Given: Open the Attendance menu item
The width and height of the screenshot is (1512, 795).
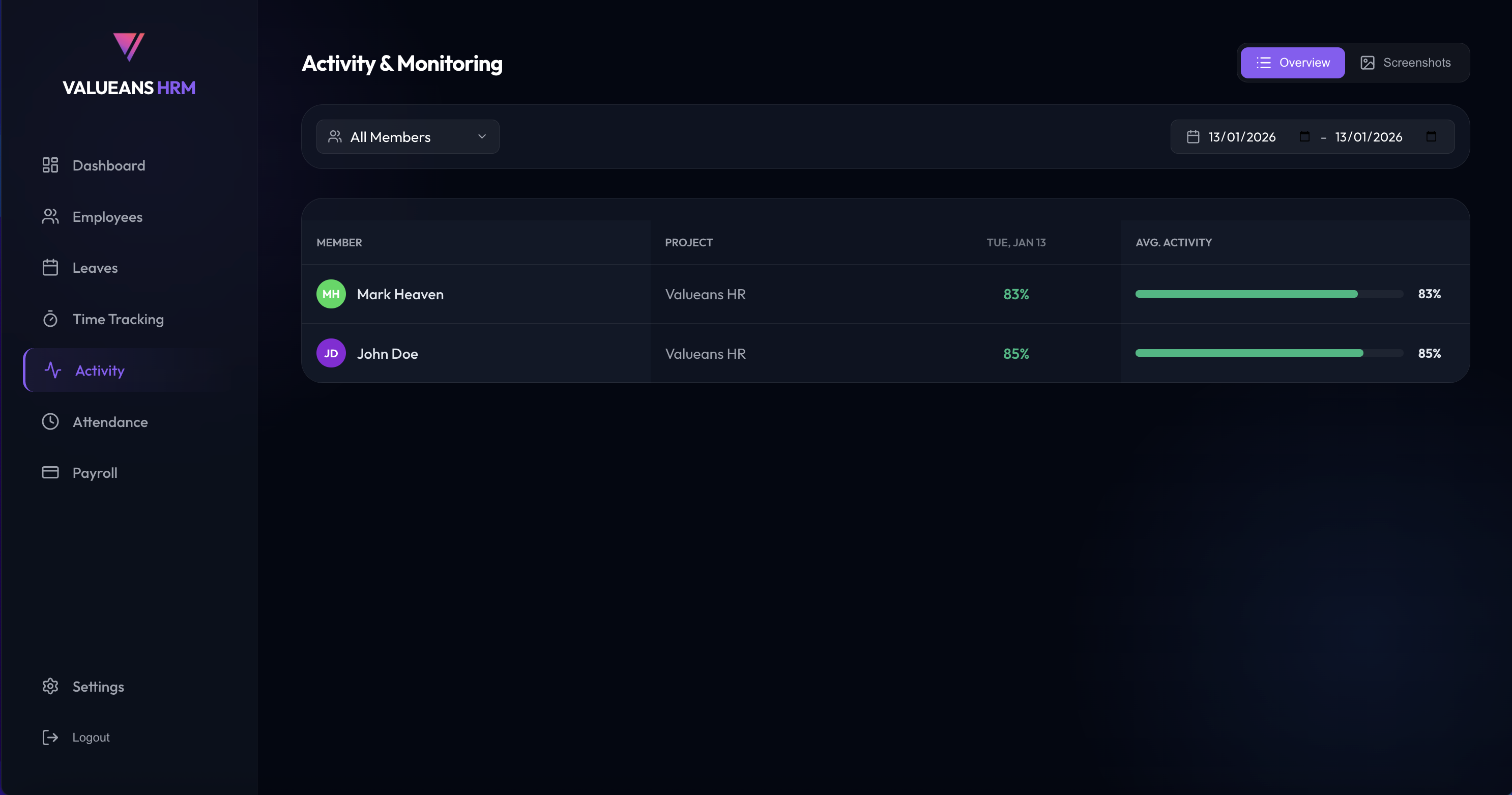Looking at the screenshot, I should point(110,421).
